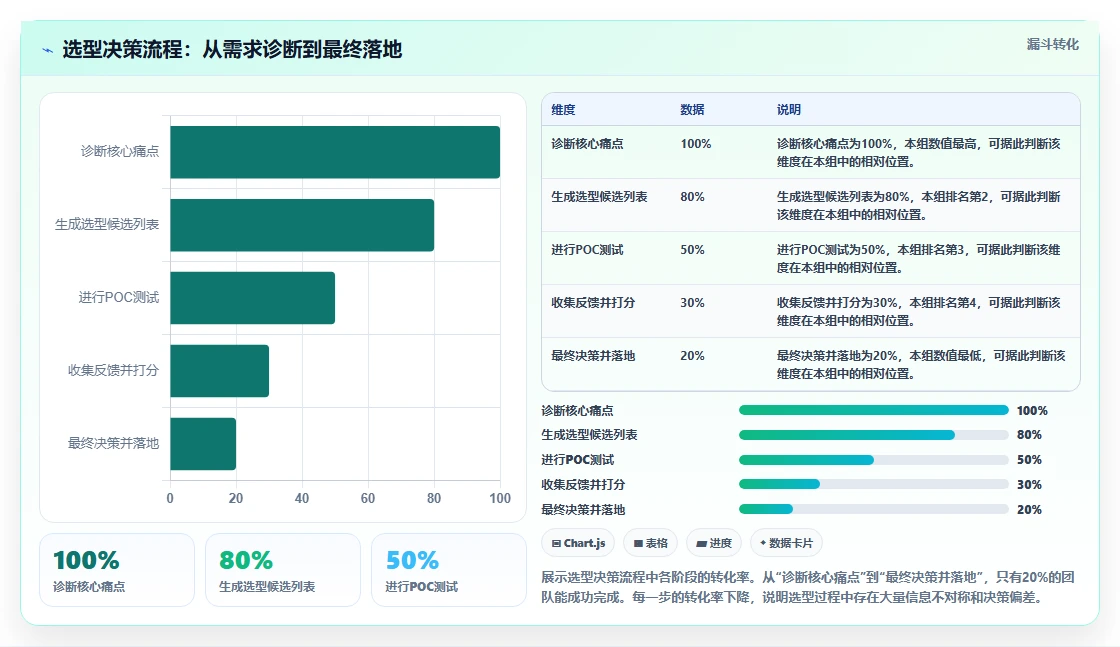The height and width of the screenshot is (647, 1120).
Task: Click the 30% table data cell
Action: (x=692, y=303)
